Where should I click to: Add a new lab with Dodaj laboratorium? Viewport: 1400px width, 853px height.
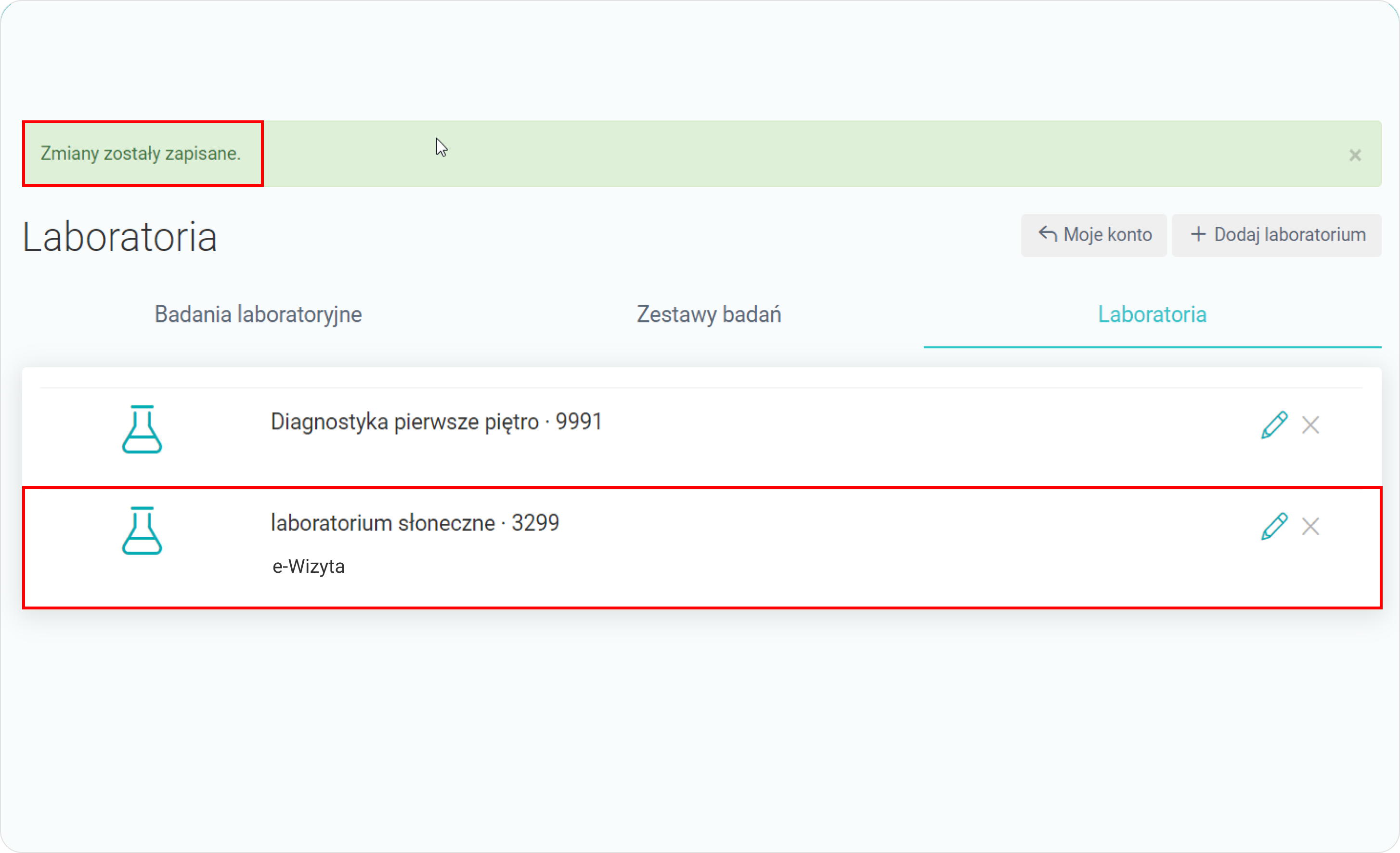(x=1277, y=235)
